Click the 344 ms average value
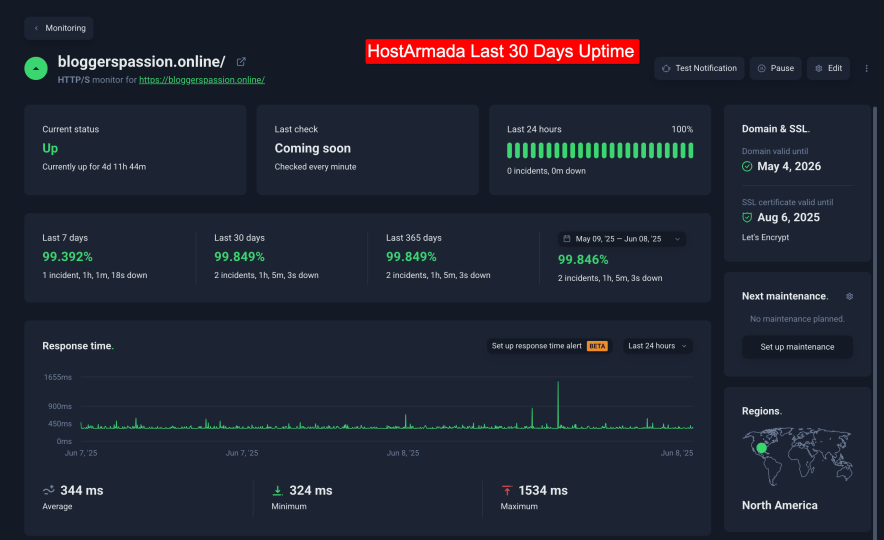Screen dimensions: 884x540 (82, 490)
